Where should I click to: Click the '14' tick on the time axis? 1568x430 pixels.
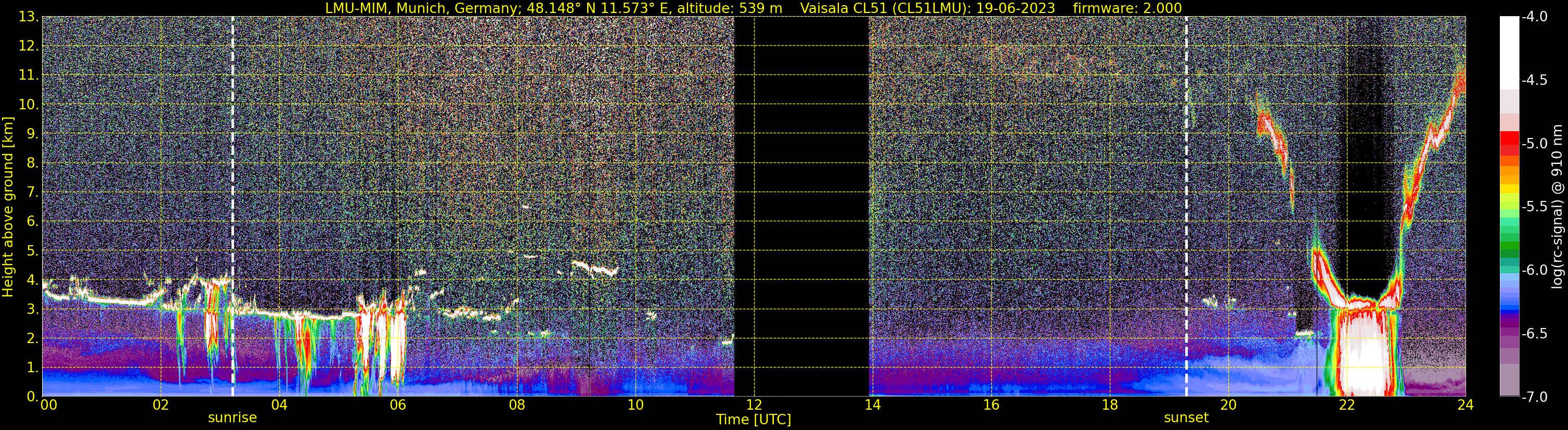(x=872, y=405)
